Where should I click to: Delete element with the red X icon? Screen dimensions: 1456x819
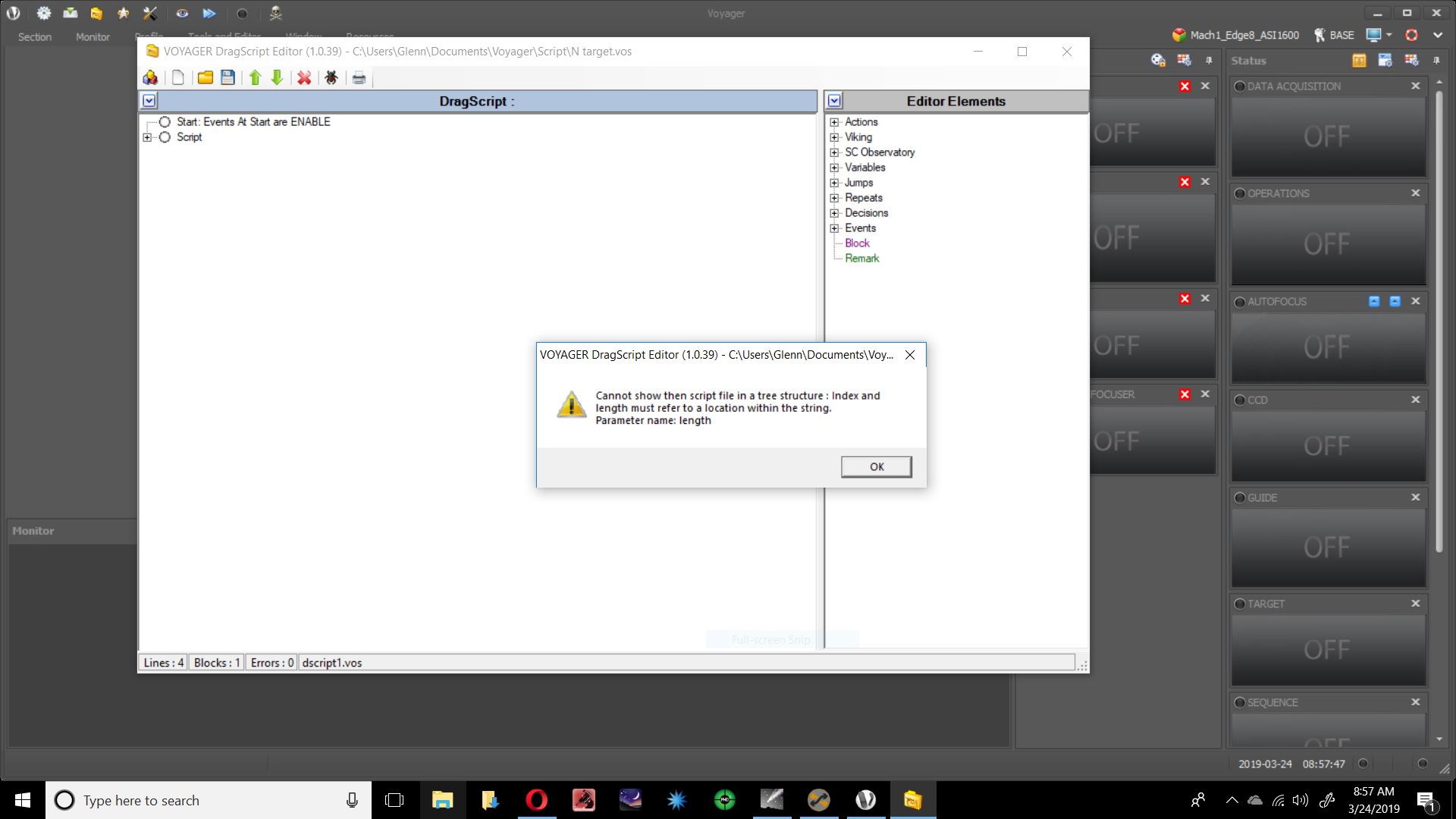click(304, 77)
